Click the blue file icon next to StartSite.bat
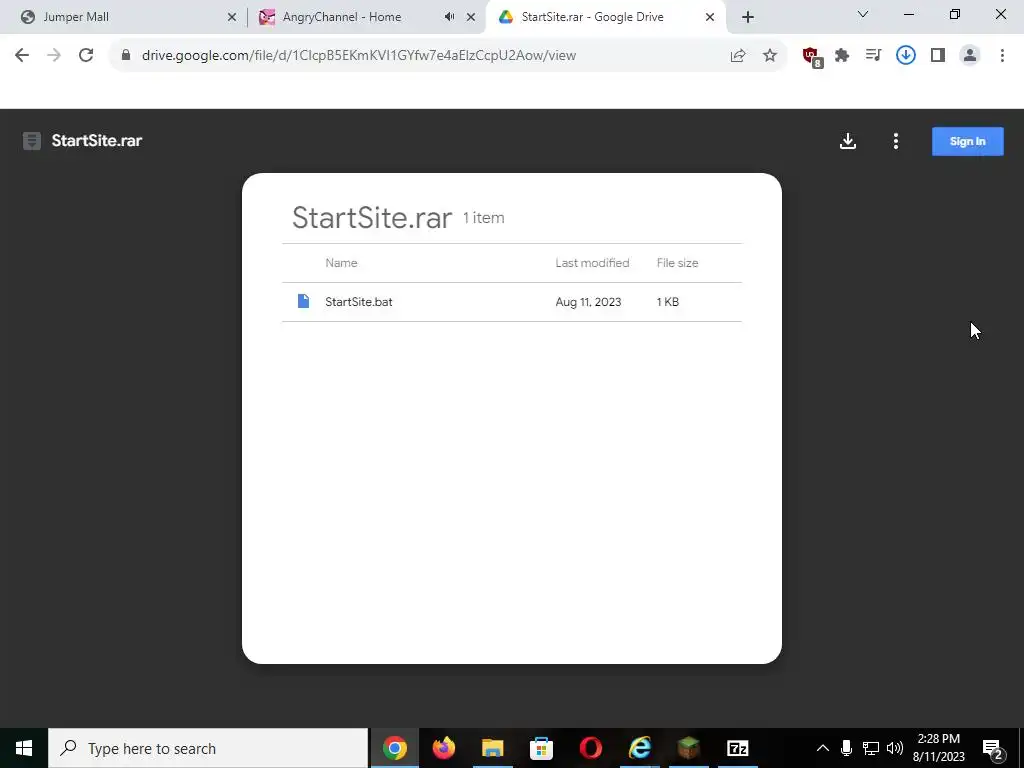 click(303, 301)
